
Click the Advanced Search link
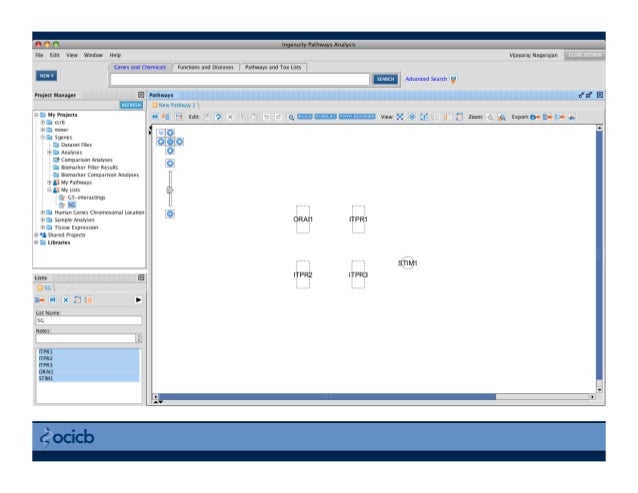coord(426,79)
